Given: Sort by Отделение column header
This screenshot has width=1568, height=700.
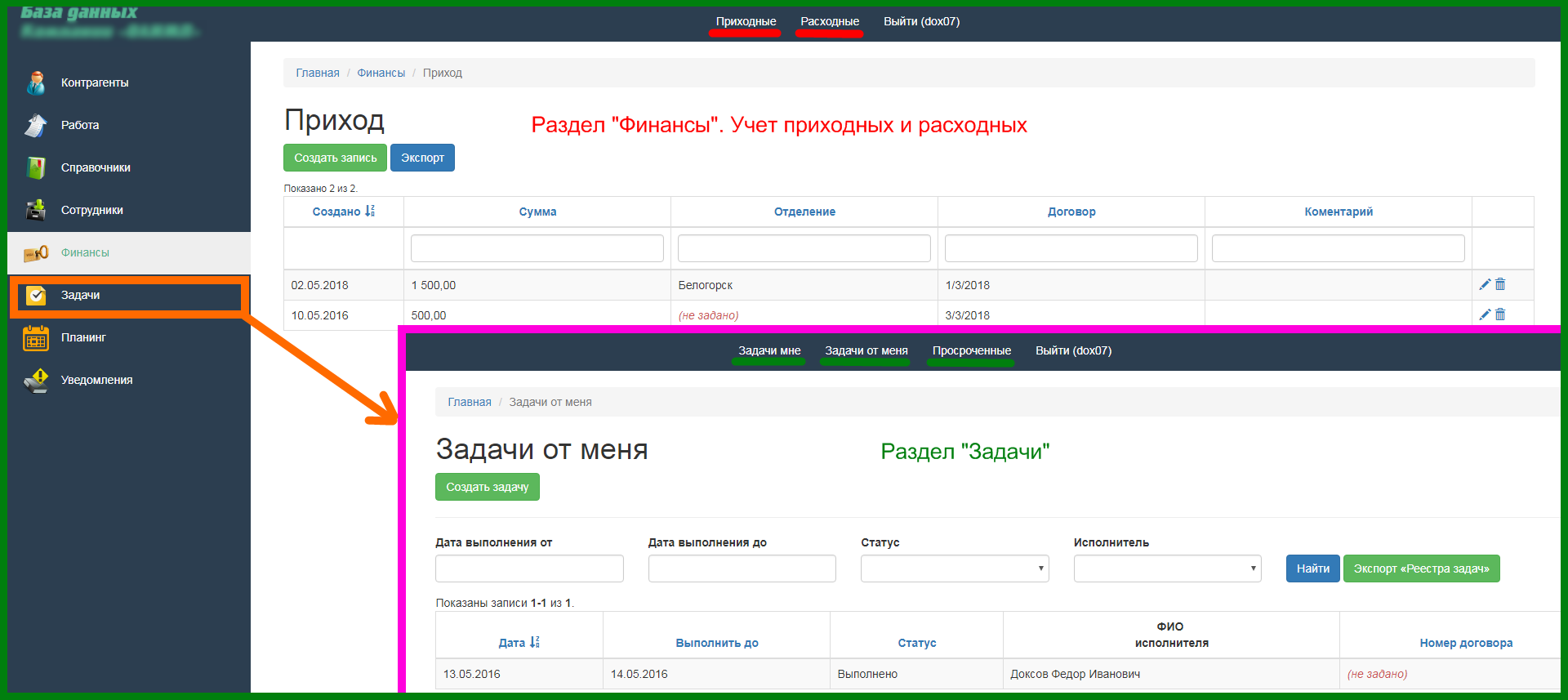Looking at the screenshot, I should tap(804, 212).
